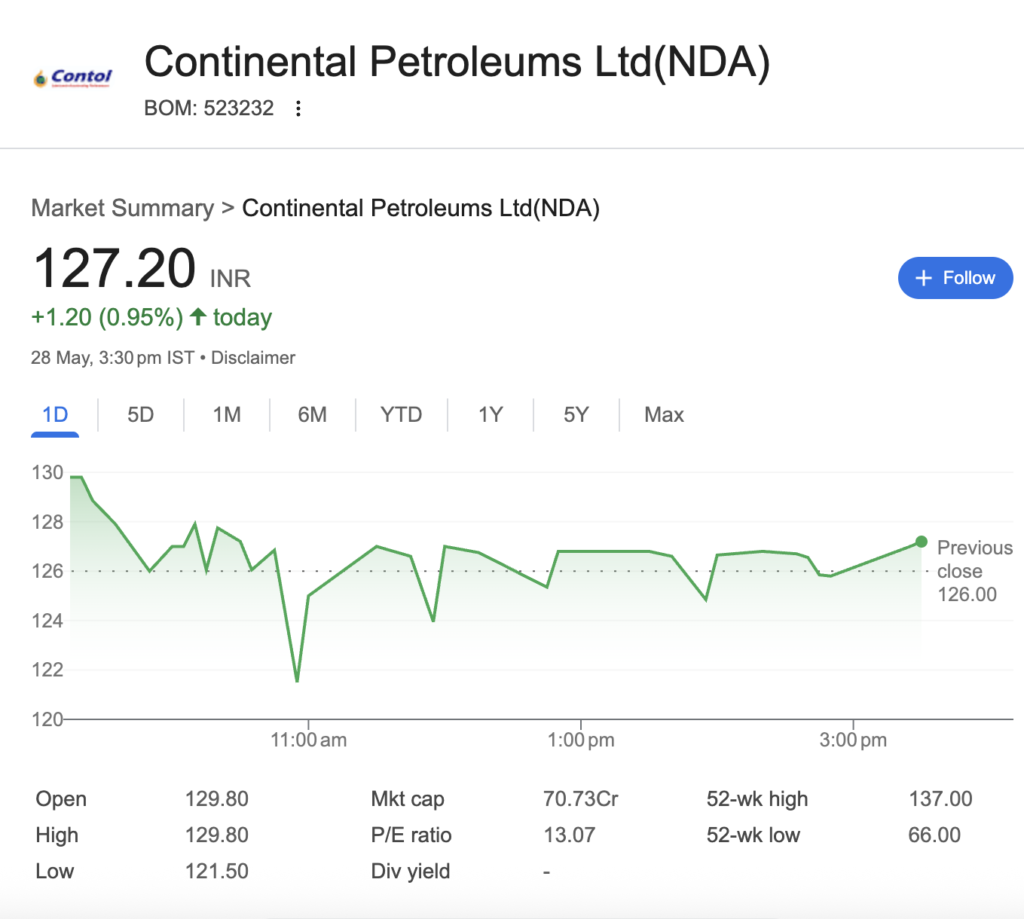This screenshot has height=919, width=1024.
Task: Click the 52-wk high value 137.00
Action: click(x=940, y=799)
